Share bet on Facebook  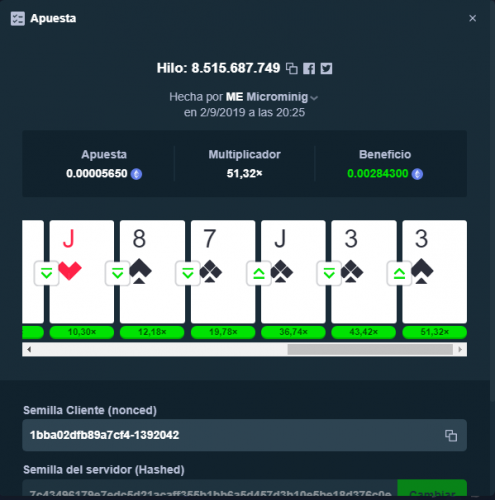tap(309, 69)
